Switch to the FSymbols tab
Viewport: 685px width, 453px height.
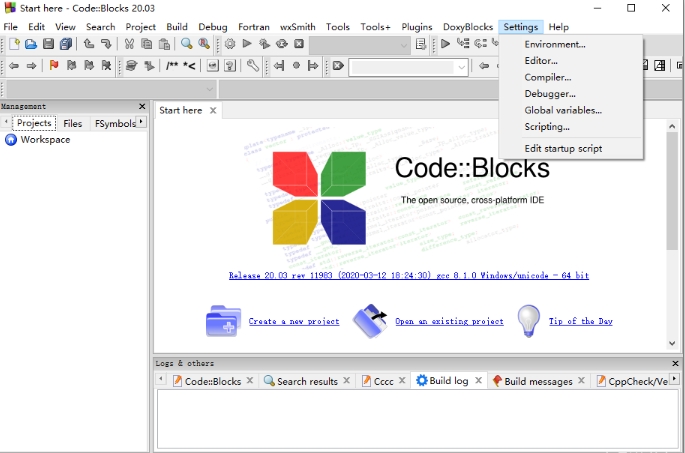click(x=115, y=124)
